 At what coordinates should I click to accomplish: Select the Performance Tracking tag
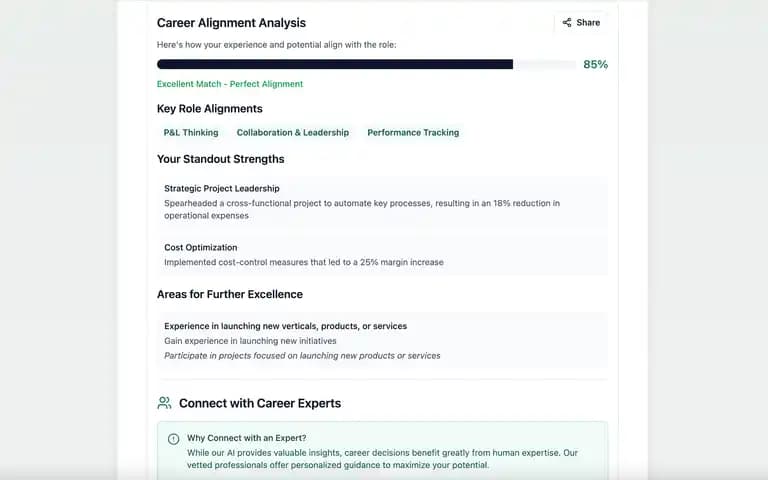tap(413, 133)
